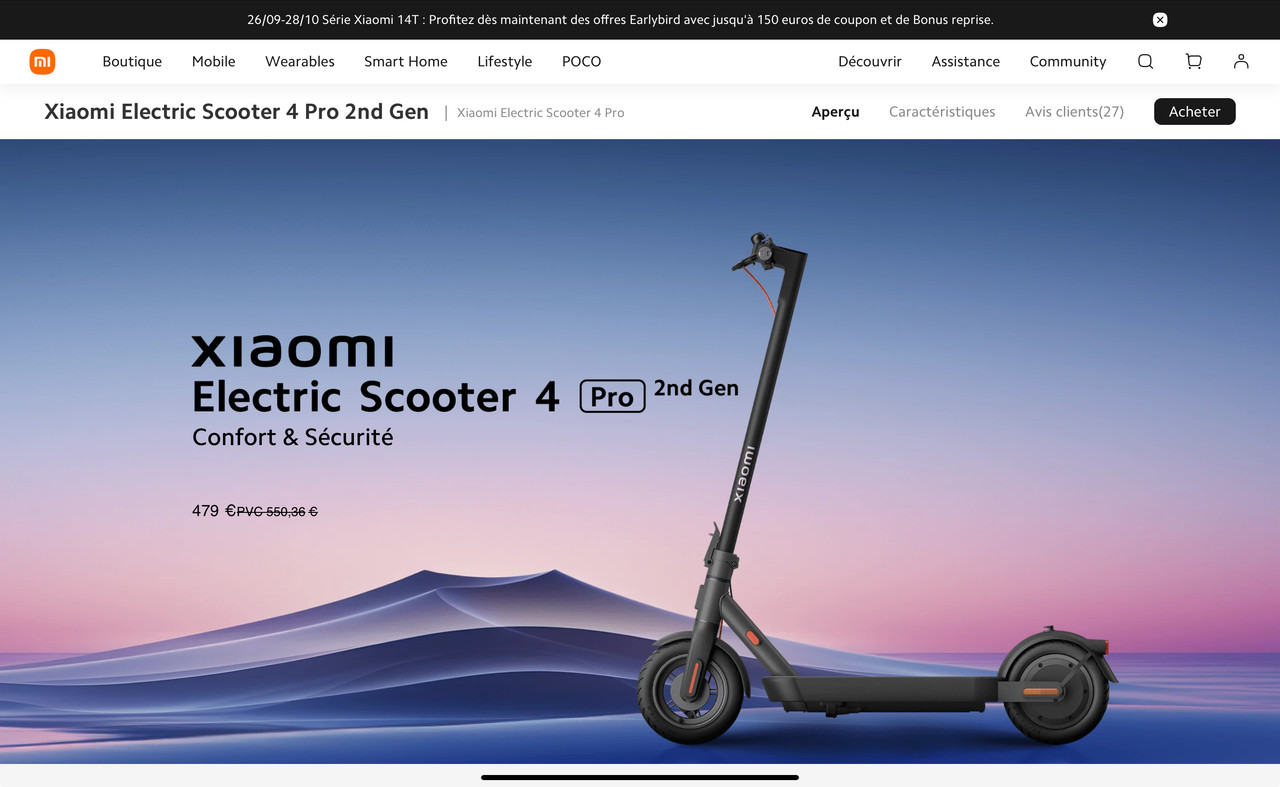Select POCO in the navigation bar
The height and width of the screenshot is (787, 1280).
click(x=582, y=62)
